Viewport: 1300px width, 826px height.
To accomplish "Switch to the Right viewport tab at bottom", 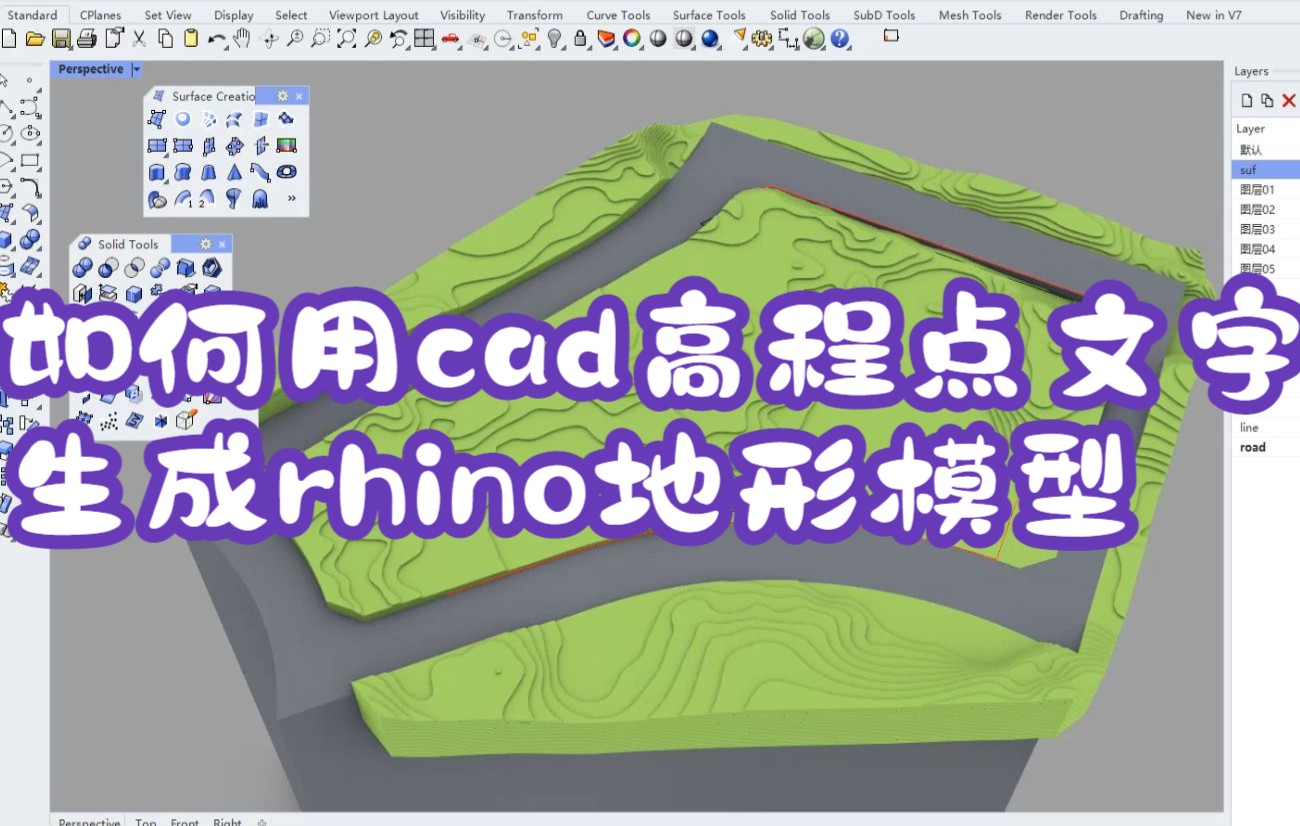I will point(227,821).
